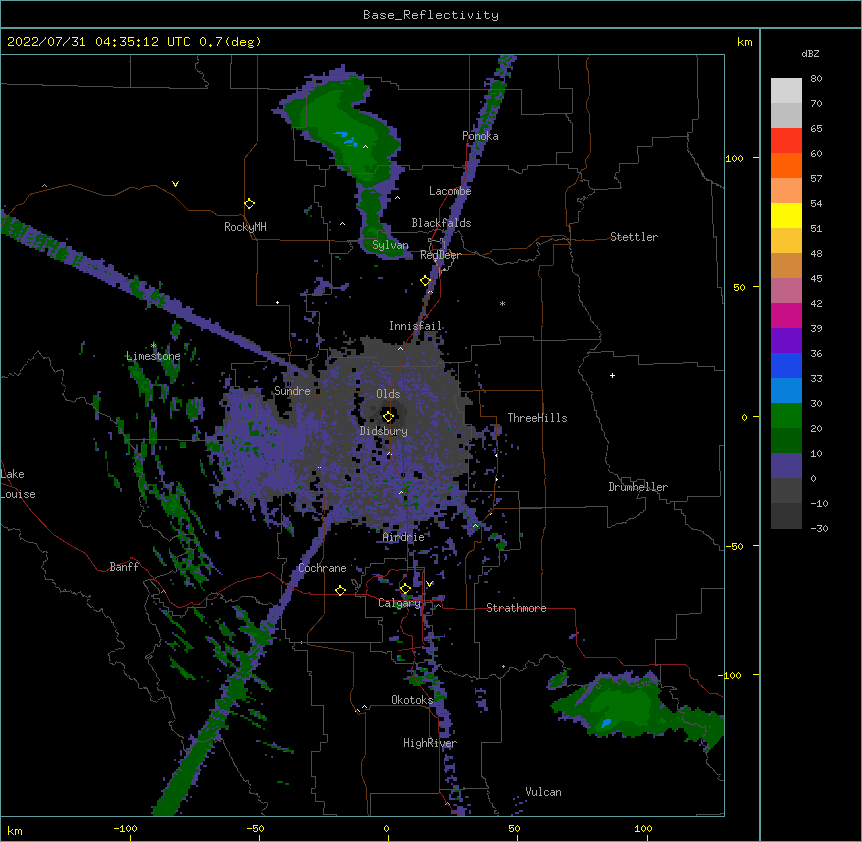862x842 pixels.
Task: Click the -30 value on the dBZ legend
Action: coord(819,529)
